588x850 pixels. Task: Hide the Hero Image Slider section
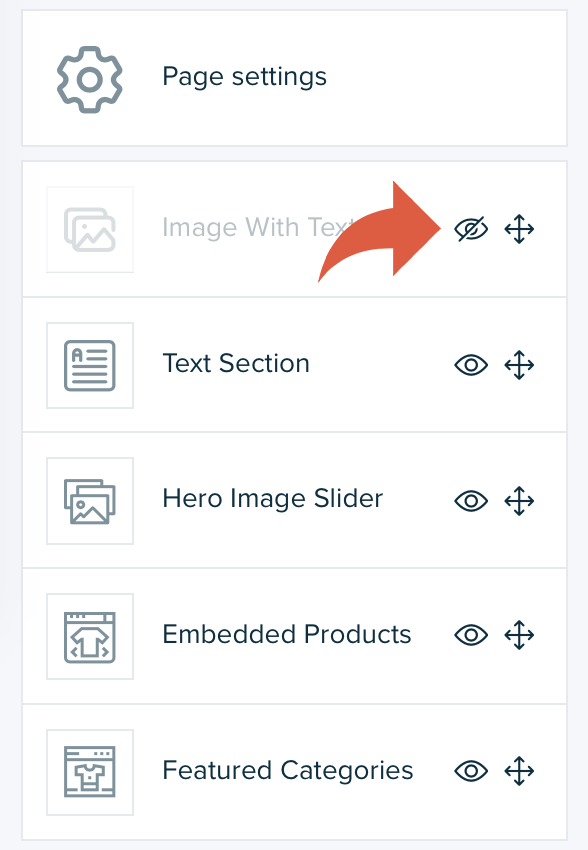(x=471, y=500)
